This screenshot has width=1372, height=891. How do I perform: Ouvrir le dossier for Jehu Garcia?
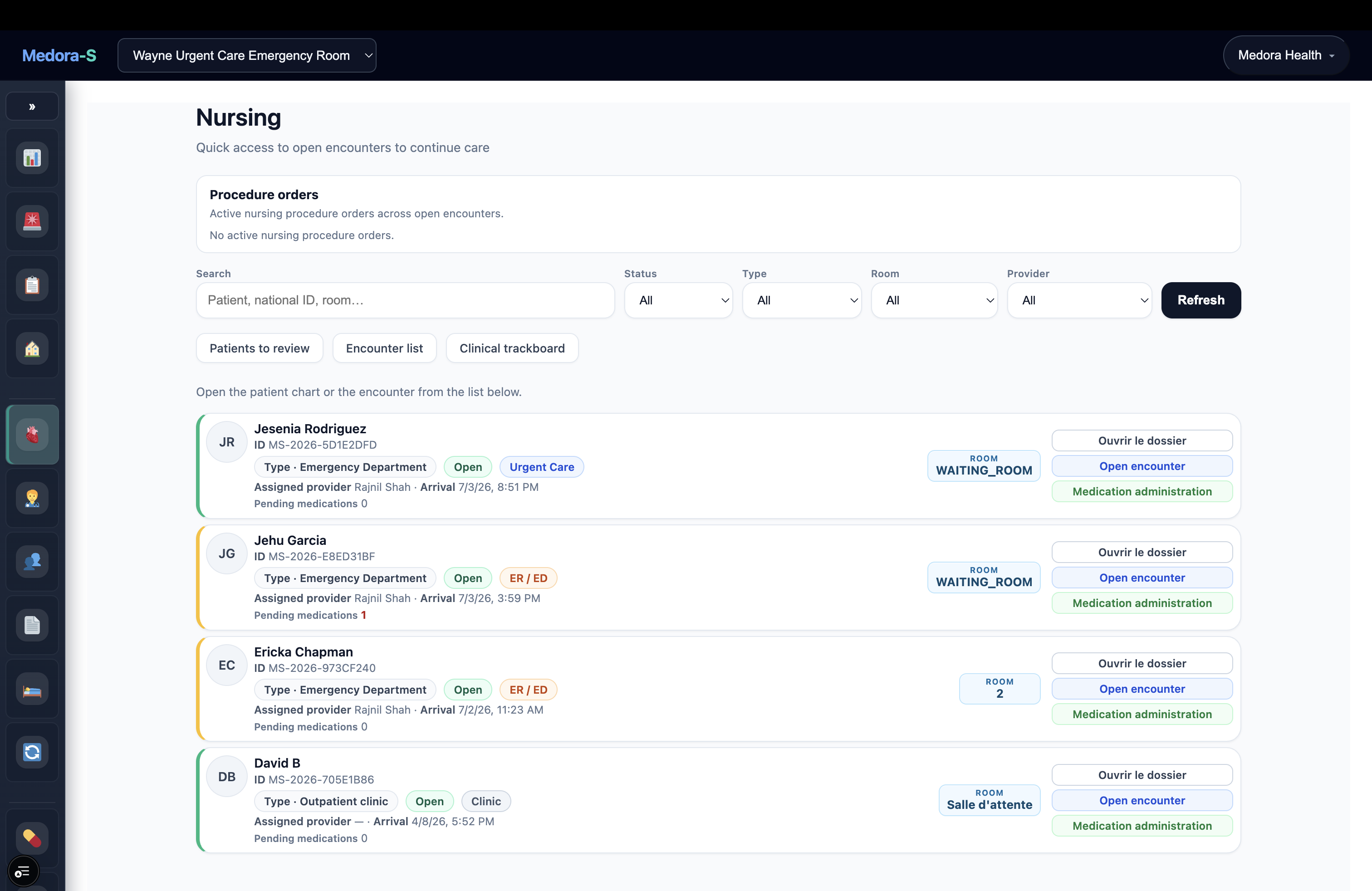click(1142, 552)
